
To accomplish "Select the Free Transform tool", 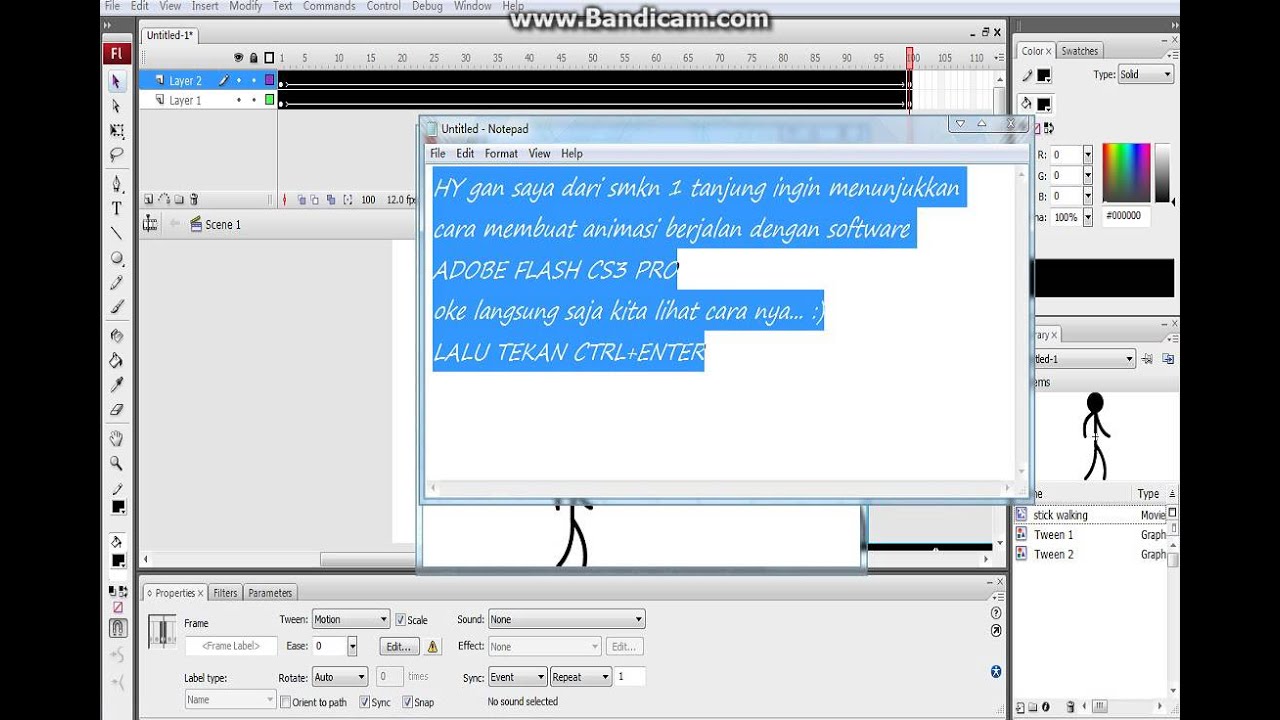I will [116, 131].
